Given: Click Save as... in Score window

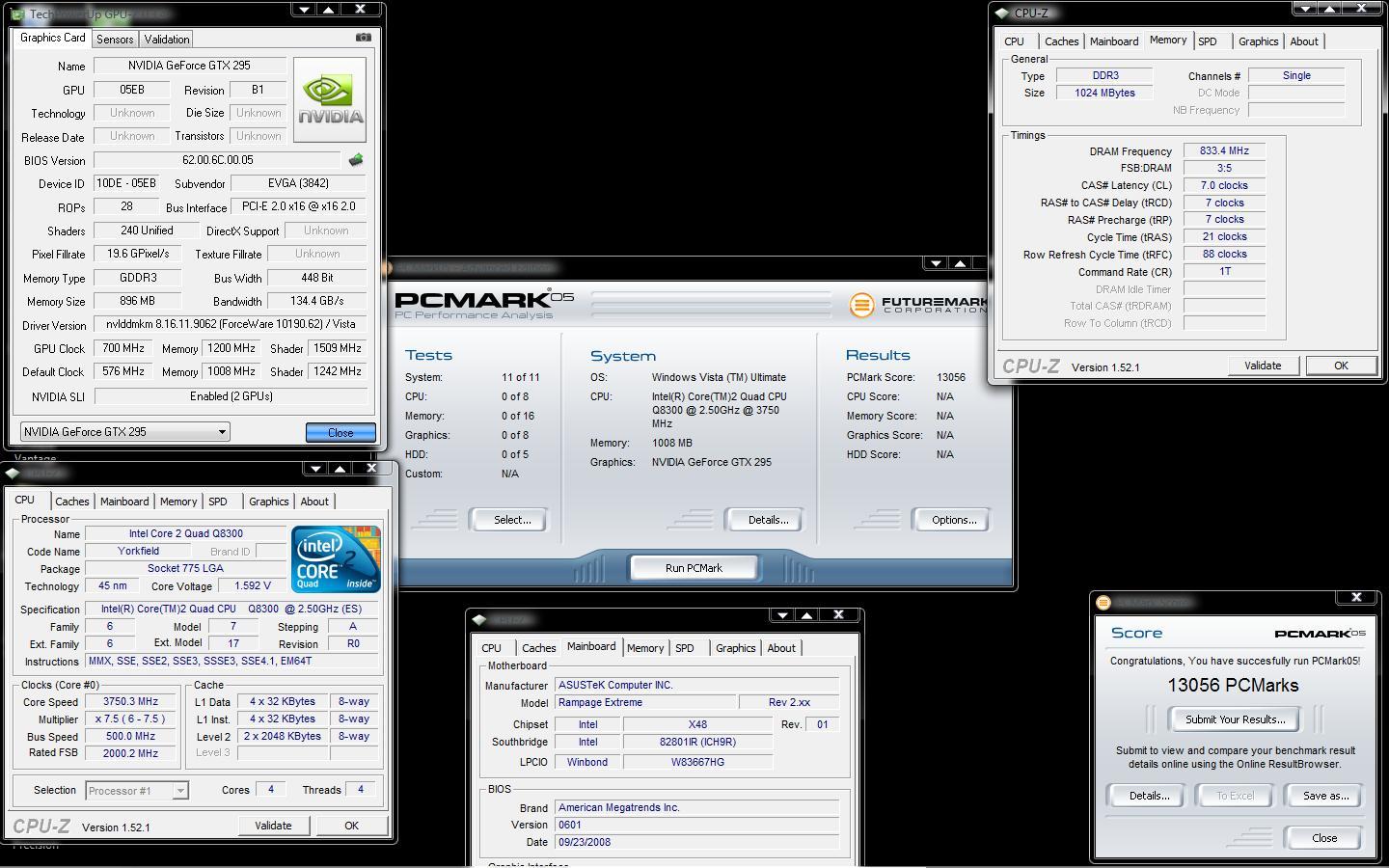Looking at the screenshot, I should tap(1325, 796).
